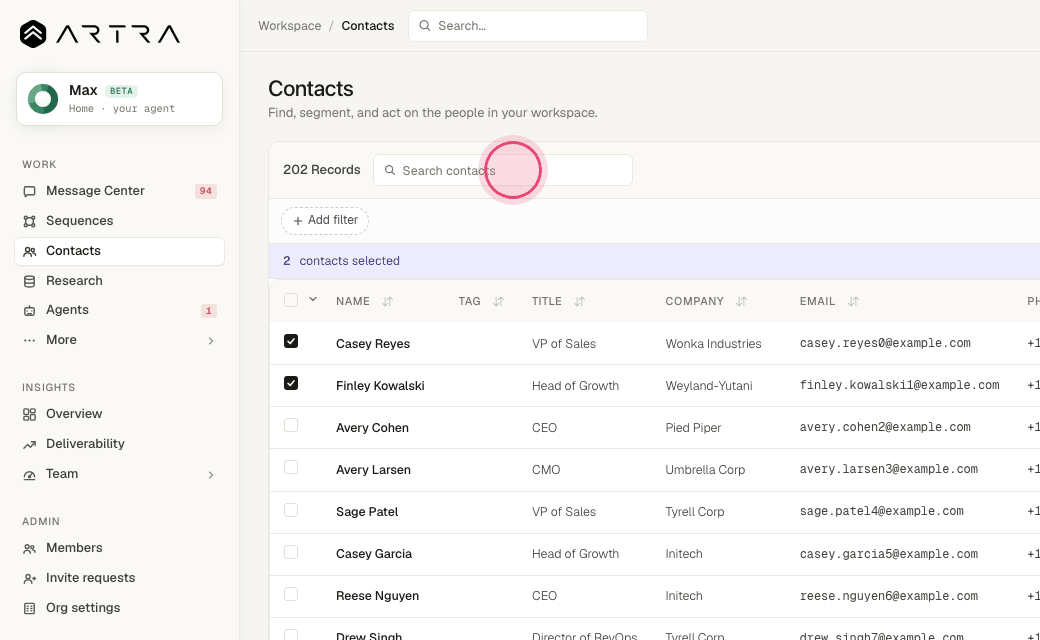
Task: Click Umbrella Corp company cell
Action: pos(705,470)
